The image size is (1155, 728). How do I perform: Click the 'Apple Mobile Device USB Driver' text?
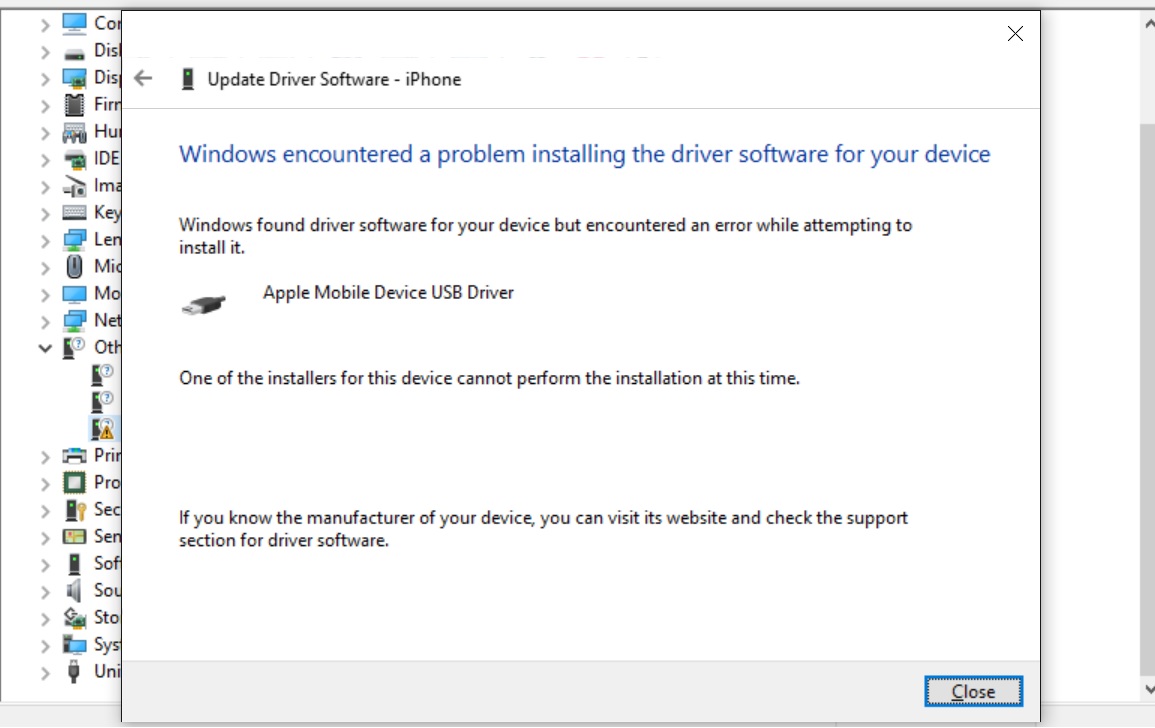[x=388, y=293]
